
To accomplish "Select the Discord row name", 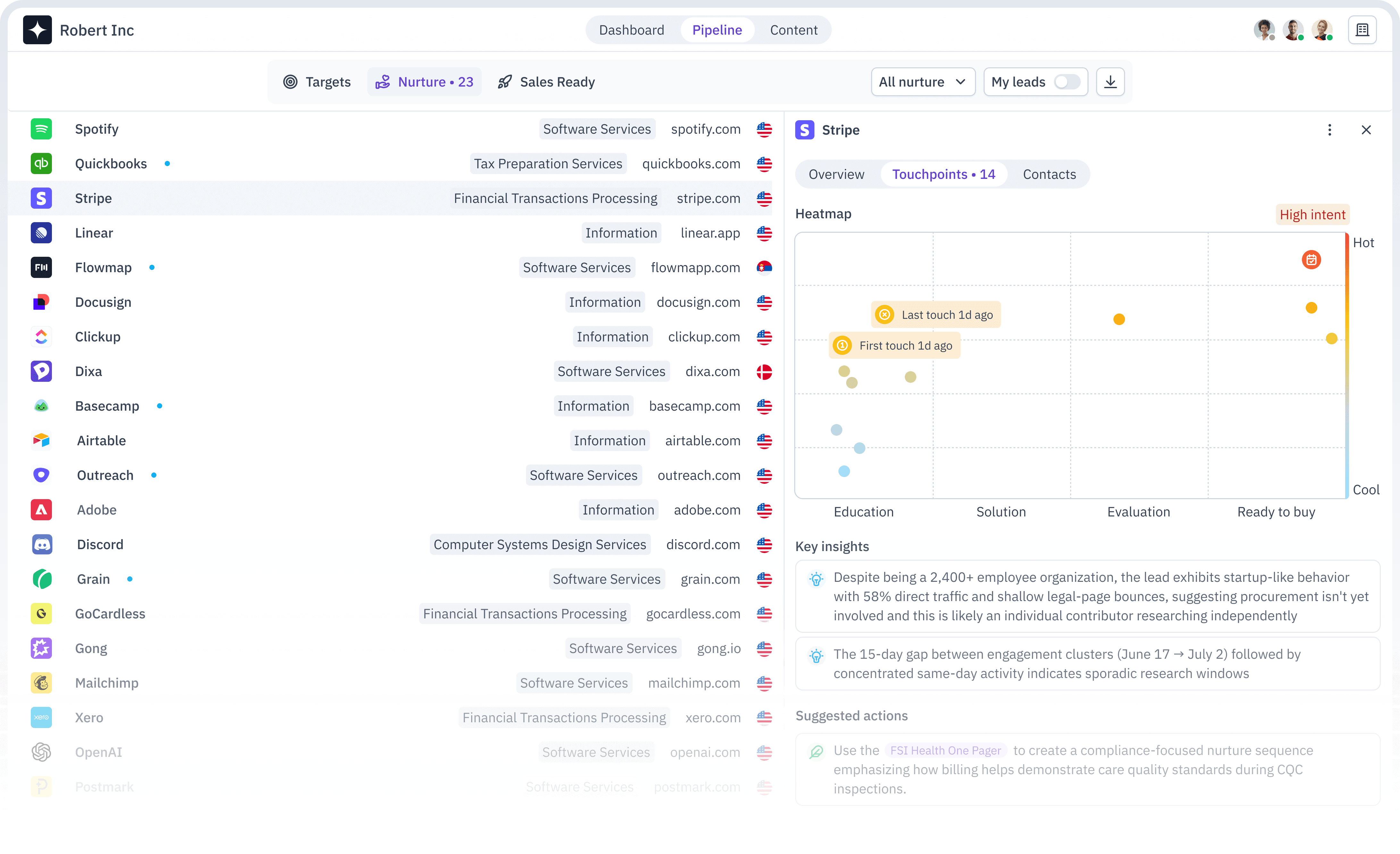I will point(100,545).
